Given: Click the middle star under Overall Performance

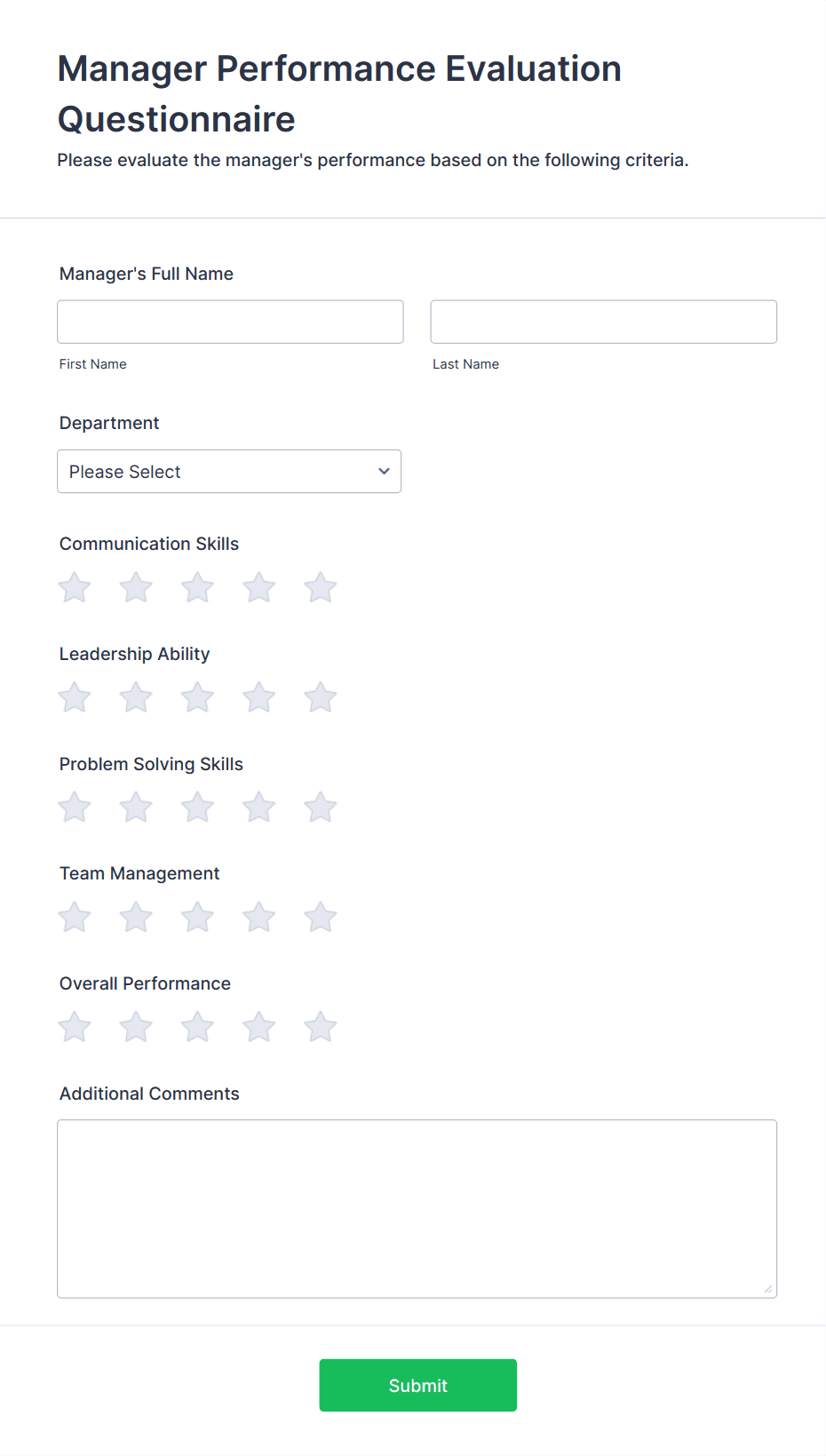Looking at the screenshot, I should 196,1026.
